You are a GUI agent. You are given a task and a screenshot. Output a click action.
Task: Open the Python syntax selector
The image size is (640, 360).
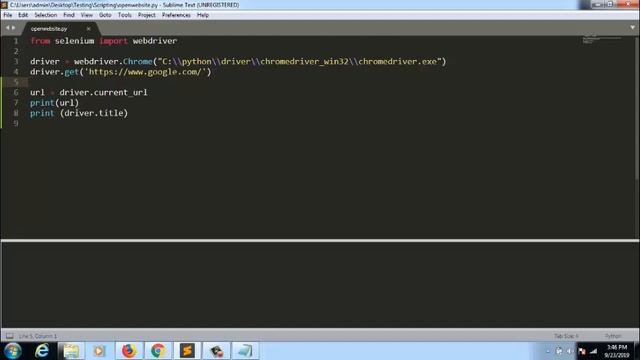613,336
